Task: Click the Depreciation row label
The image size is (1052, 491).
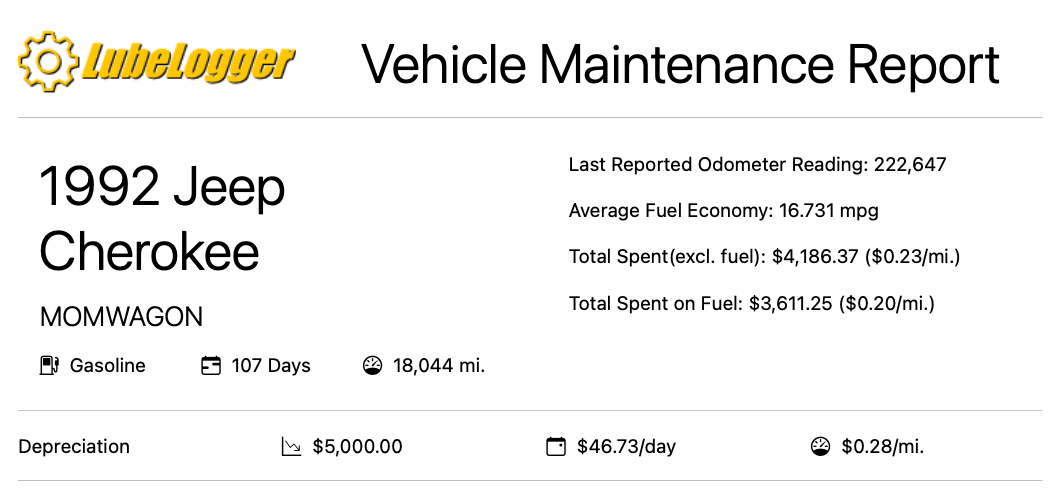Action: tap(74, 447)
